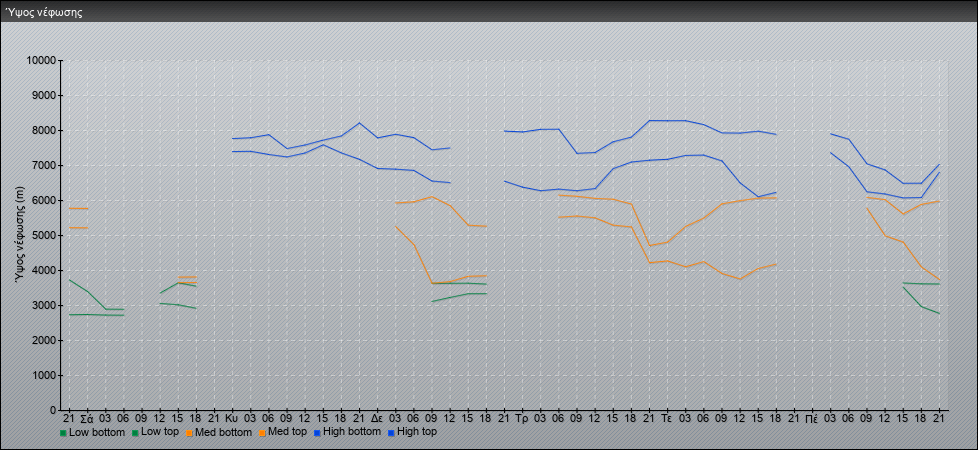Image resolution: width=978 pixels, height=450 pixels.
Task: Click the 6000 value on the y-axis
Action: 44,200
